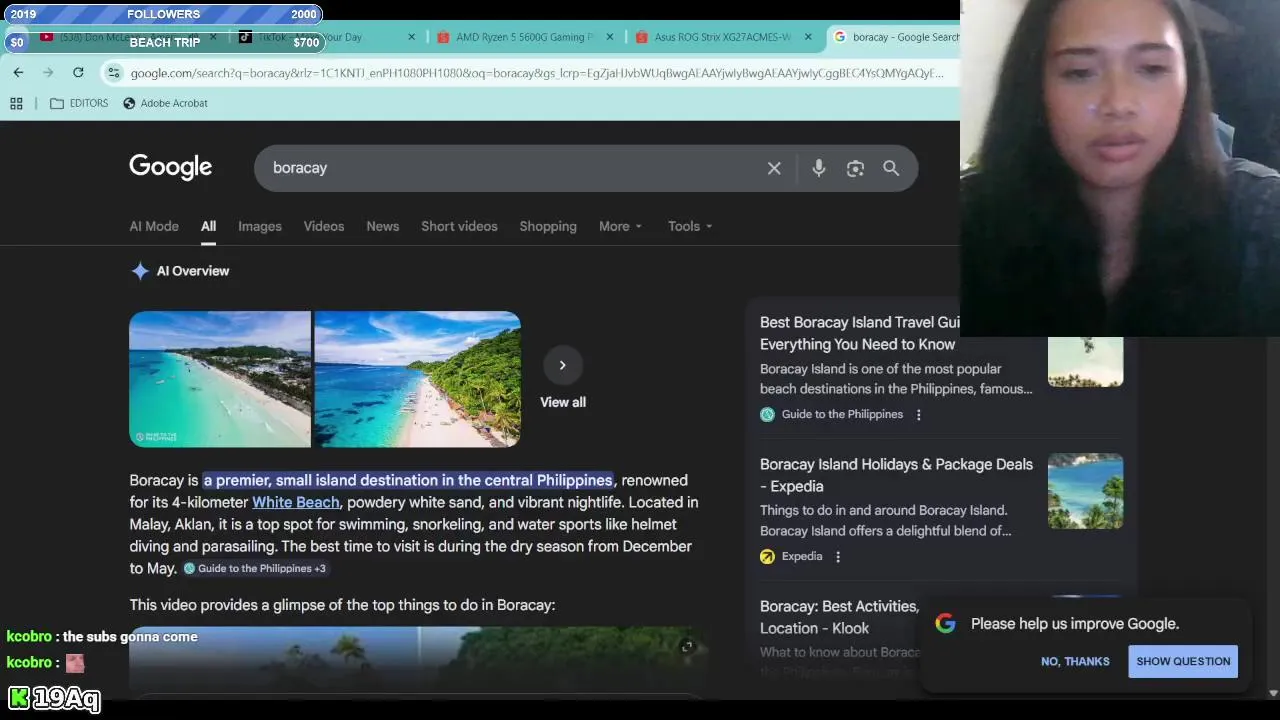Expand the More dropdown
The image size is (1280, 720).
pyautogui.click(x=620, y=226)
